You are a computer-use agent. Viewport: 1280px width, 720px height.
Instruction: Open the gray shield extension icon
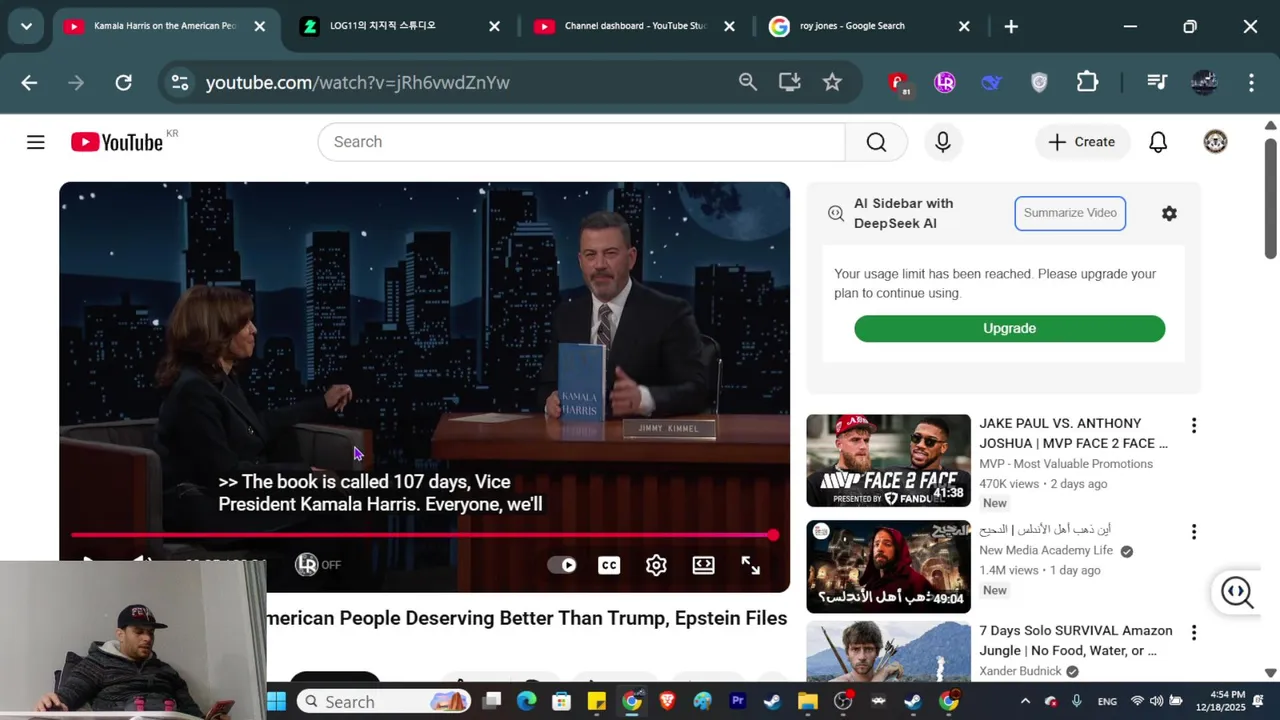[x=1039, y=82]
